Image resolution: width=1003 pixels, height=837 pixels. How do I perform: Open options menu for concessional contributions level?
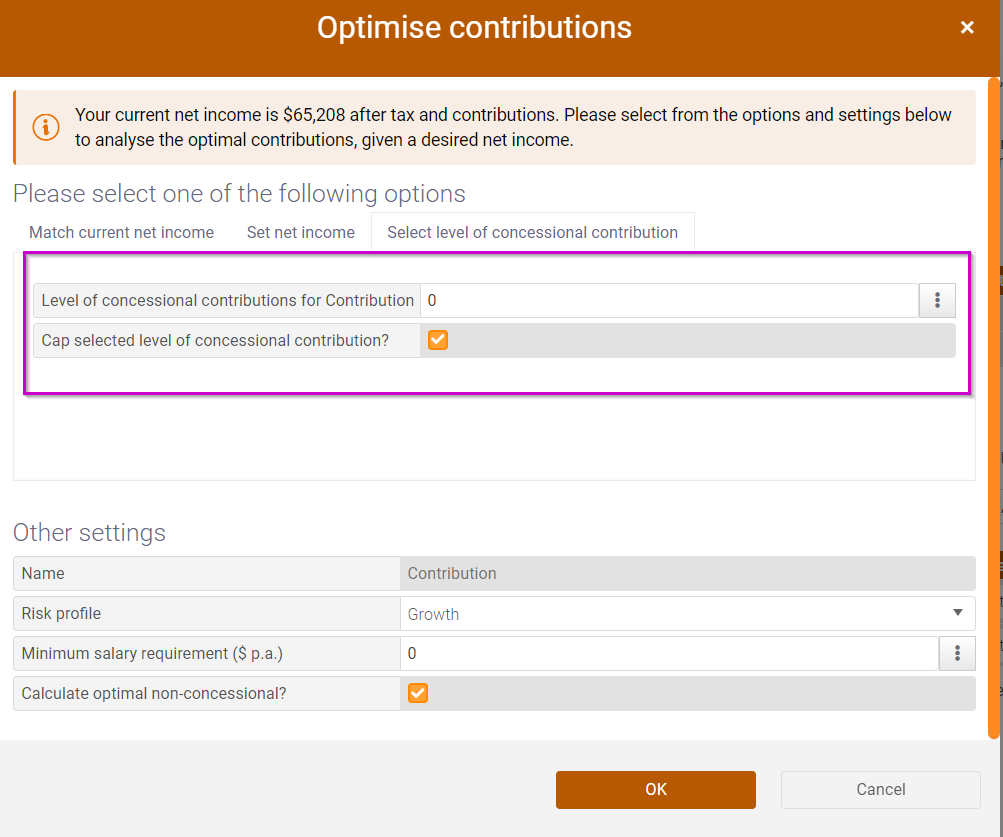click(937, 300)
